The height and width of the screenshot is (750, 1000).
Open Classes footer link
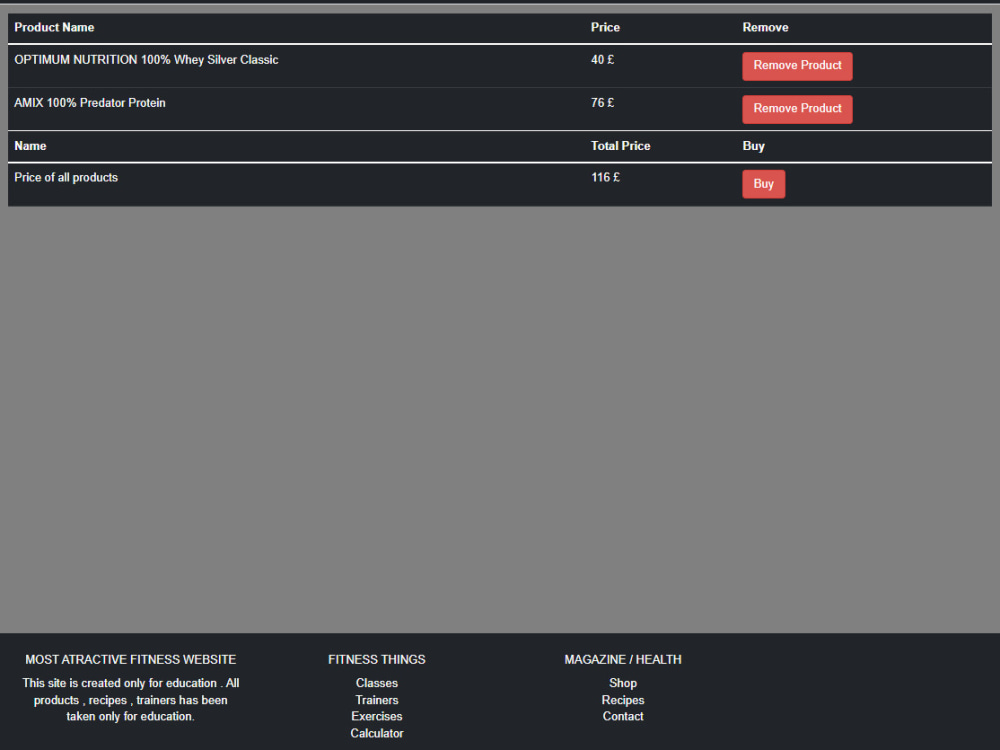tap(376, 683)
